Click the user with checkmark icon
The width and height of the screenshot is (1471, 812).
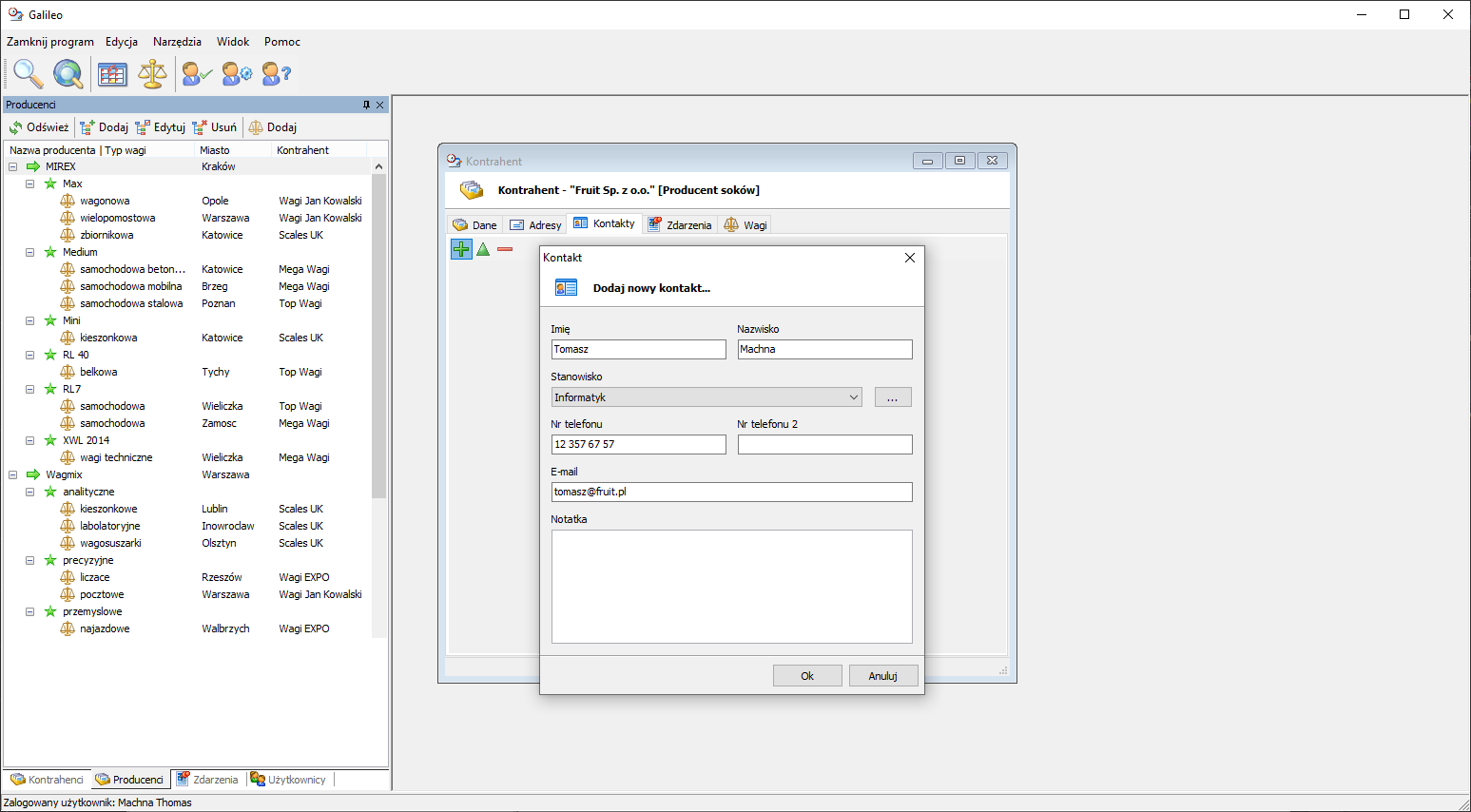(x=197, y=73)
